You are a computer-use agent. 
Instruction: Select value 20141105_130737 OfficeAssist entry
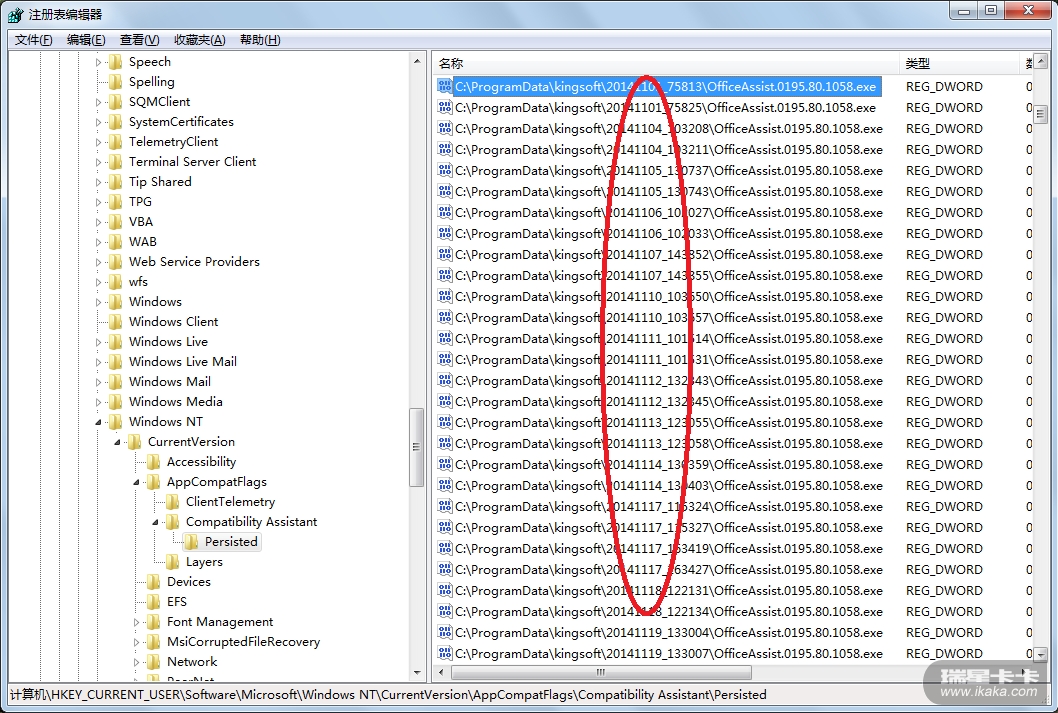click(x=669, y=171)
